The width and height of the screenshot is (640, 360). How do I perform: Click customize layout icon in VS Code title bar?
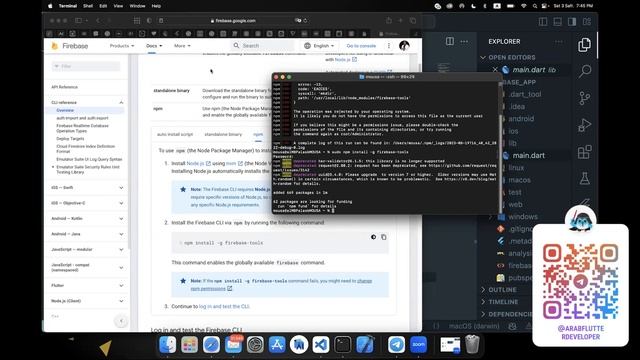tap(587, 22)
